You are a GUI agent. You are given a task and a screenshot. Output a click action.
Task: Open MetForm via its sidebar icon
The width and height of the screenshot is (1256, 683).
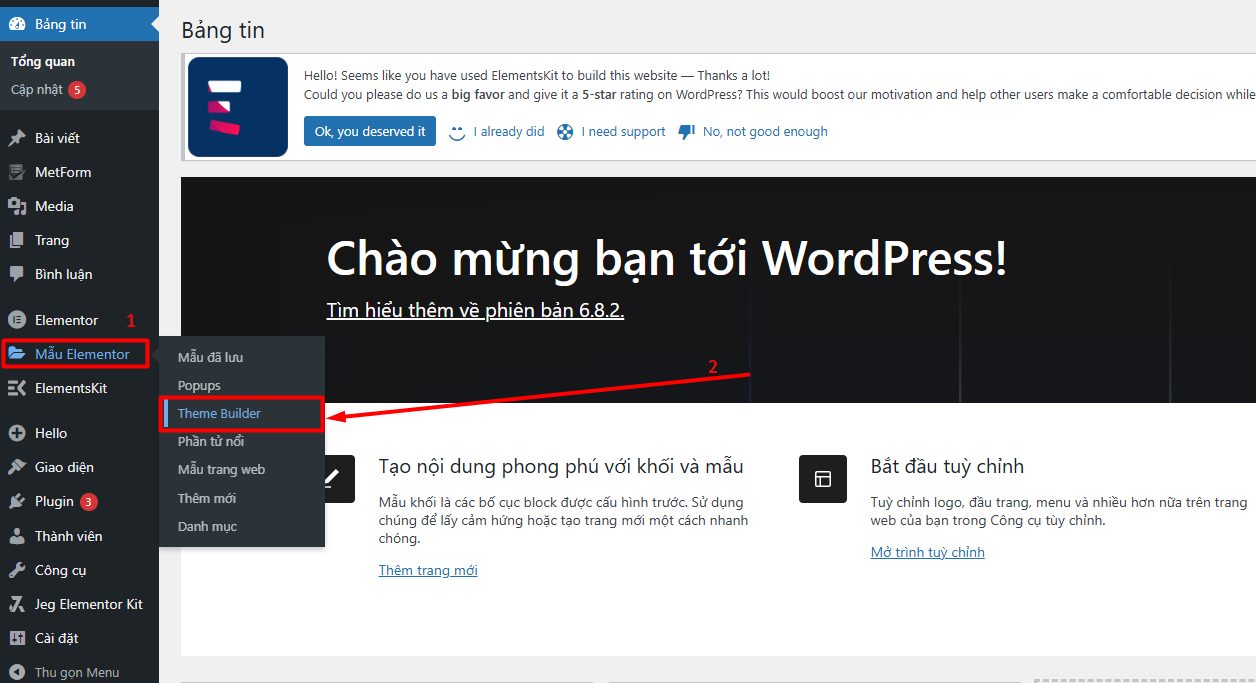coord(17,172)
